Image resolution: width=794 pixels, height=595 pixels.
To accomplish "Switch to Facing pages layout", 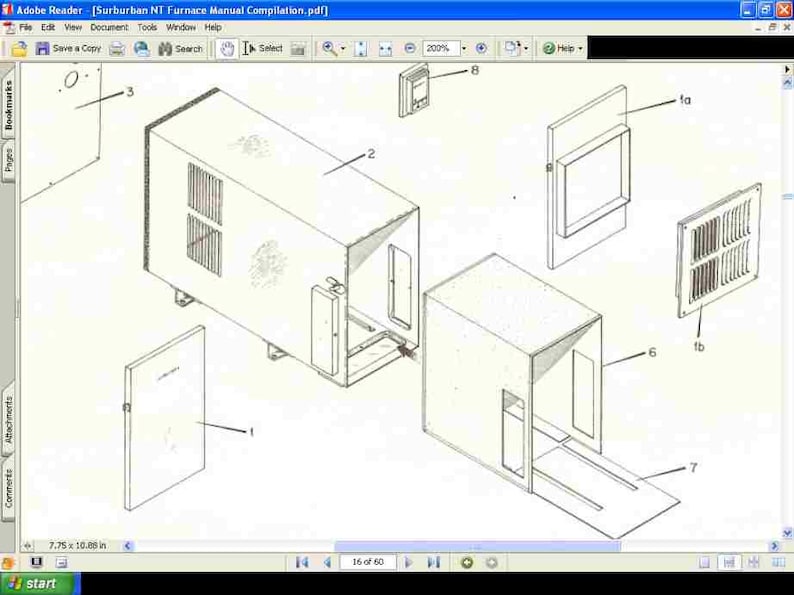I will coord(778,562).
